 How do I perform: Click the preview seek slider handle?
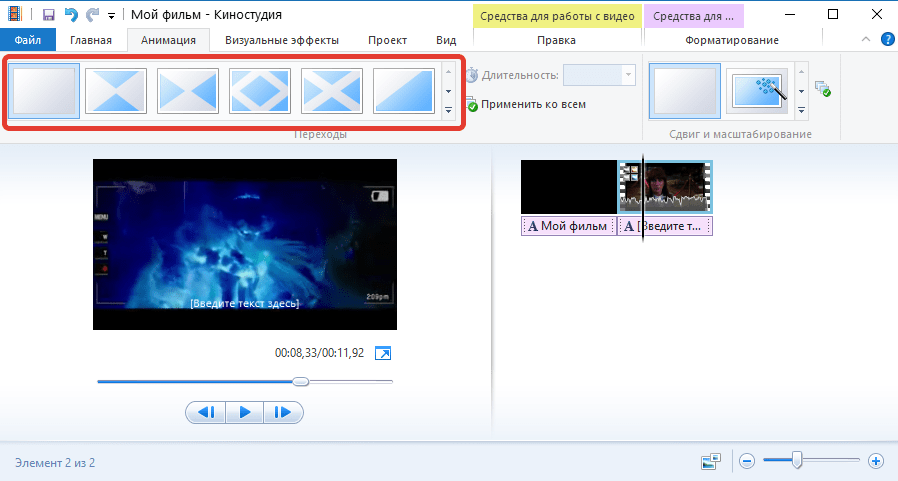301,381
